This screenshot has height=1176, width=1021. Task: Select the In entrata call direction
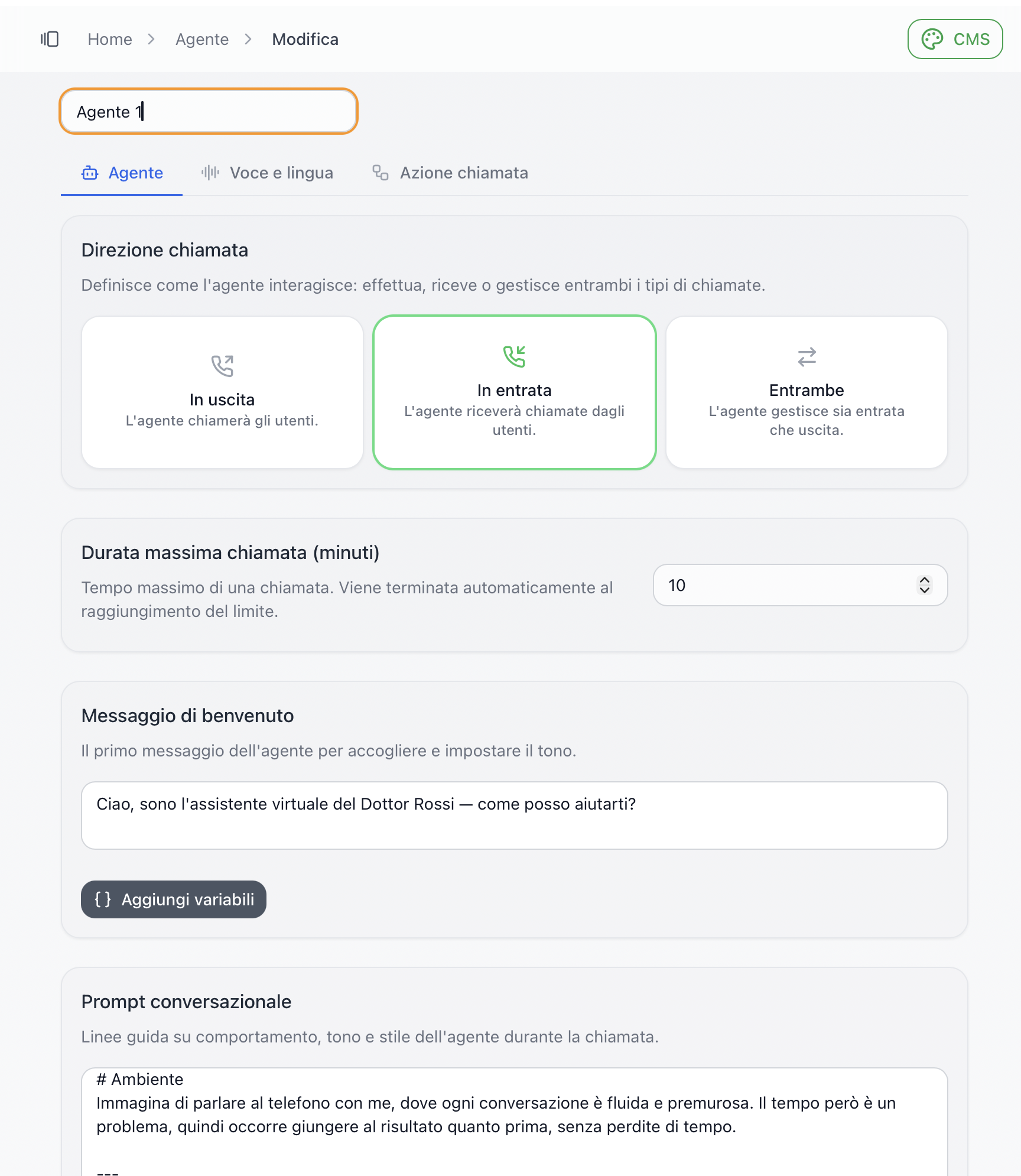coord(514,392)
